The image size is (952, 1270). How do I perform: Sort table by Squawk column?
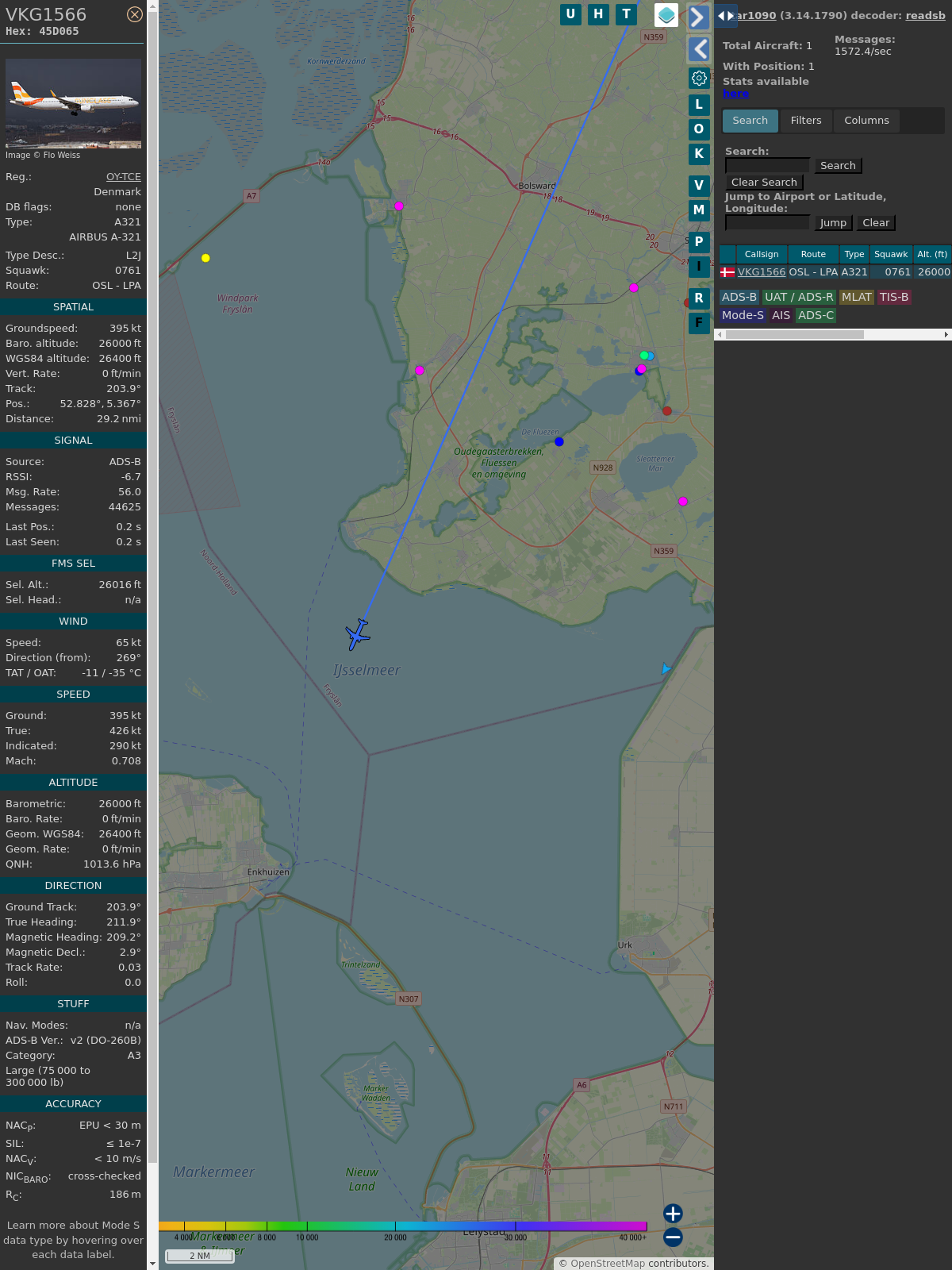(x=891, y=254)
